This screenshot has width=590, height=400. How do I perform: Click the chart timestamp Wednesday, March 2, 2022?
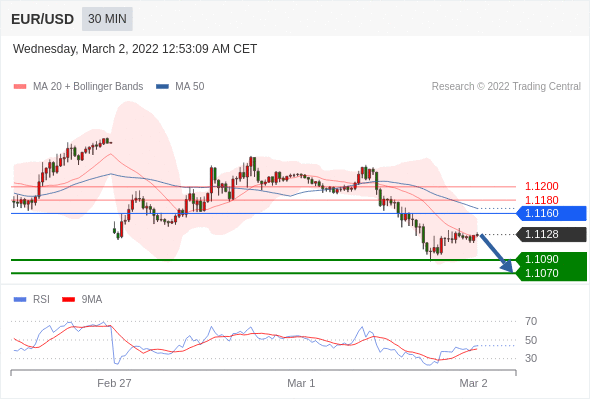[135, 49]
